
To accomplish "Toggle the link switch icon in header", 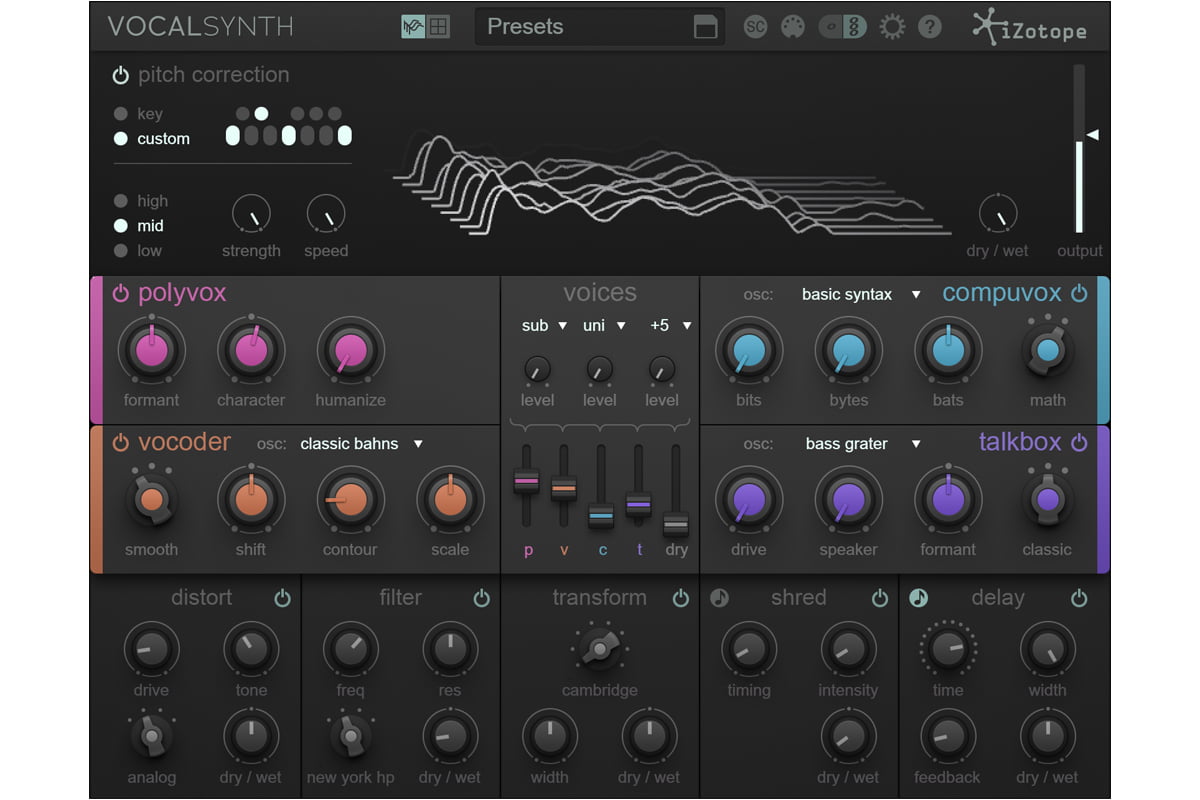I will (x=842, y=27).
